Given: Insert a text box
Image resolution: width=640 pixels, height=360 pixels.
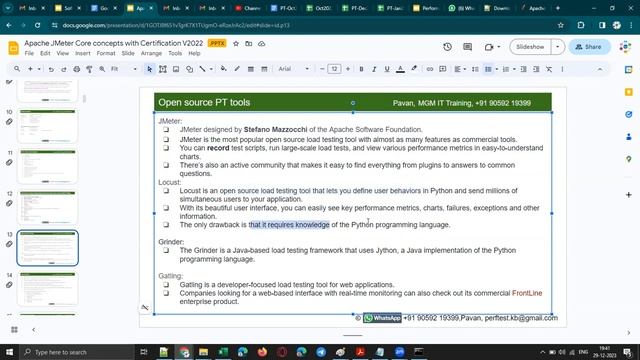Looking at the screenshot, I should tap(162, 69).
